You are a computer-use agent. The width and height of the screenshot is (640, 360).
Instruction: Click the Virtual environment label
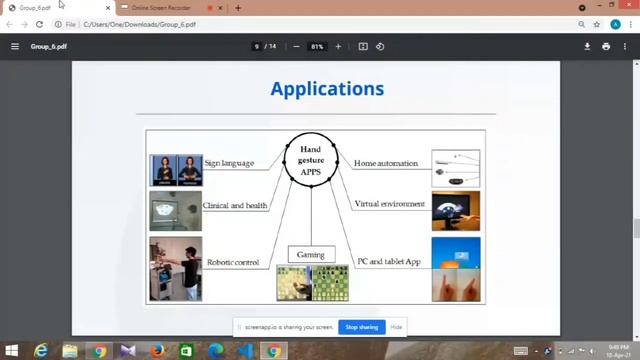389,204
